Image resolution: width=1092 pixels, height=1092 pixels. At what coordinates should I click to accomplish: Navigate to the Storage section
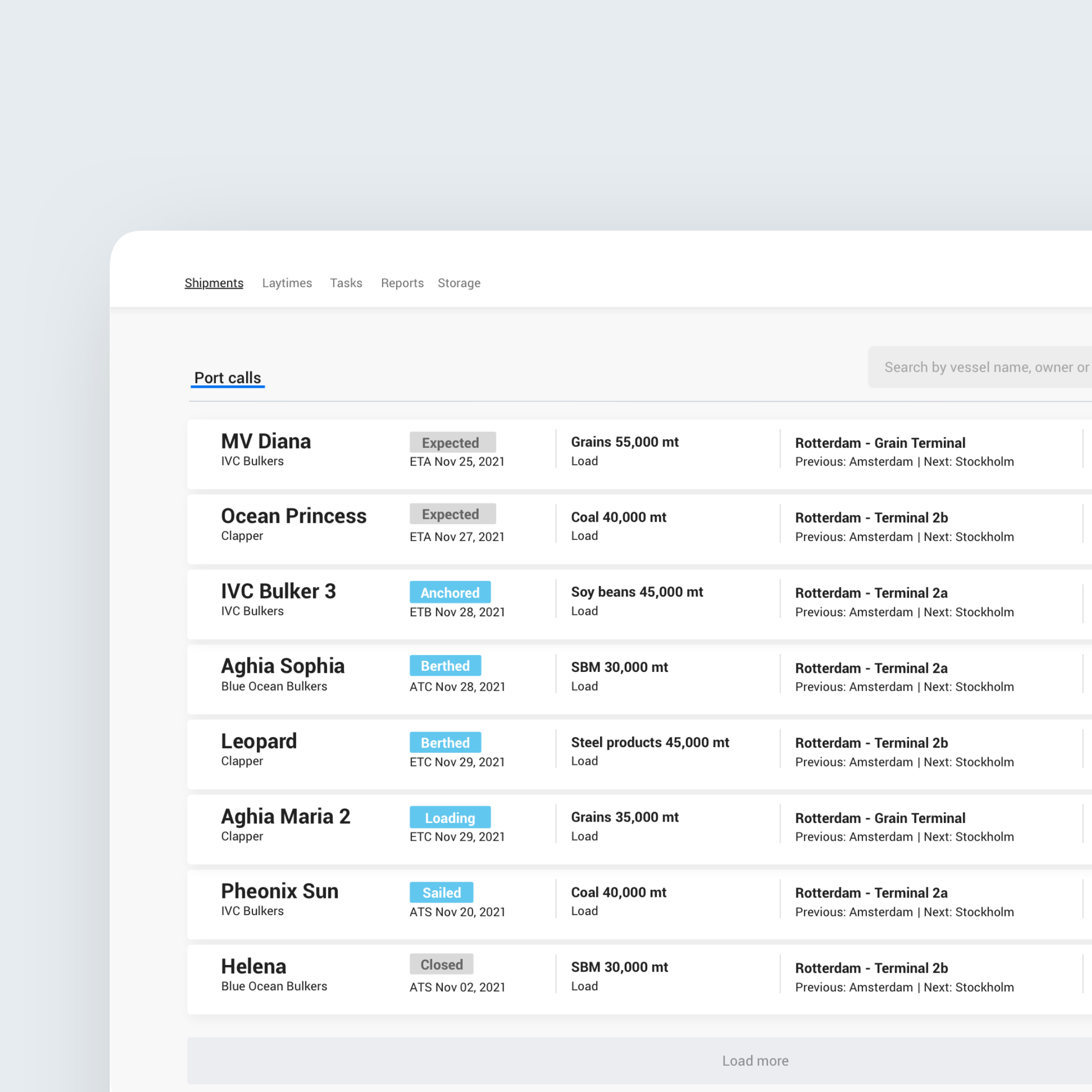point(459,283)
